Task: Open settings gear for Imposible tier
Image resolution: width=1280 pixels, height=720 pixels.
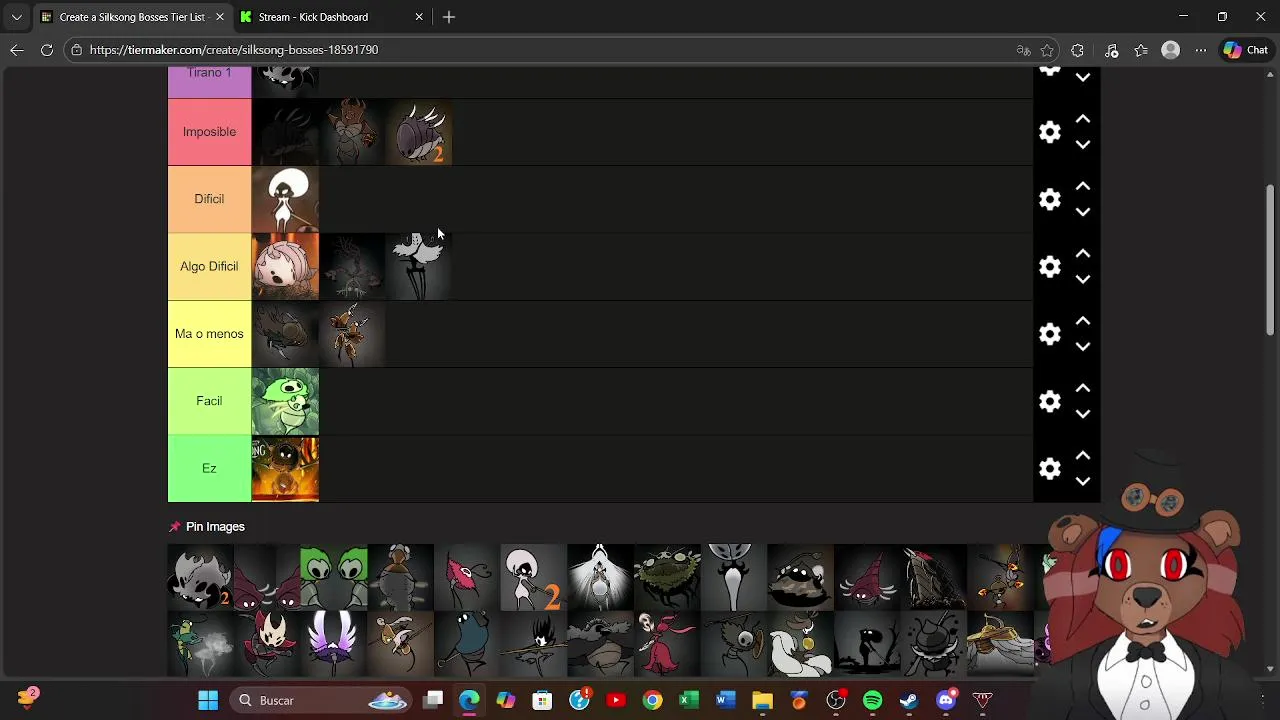Action: tap(1049, 132)
